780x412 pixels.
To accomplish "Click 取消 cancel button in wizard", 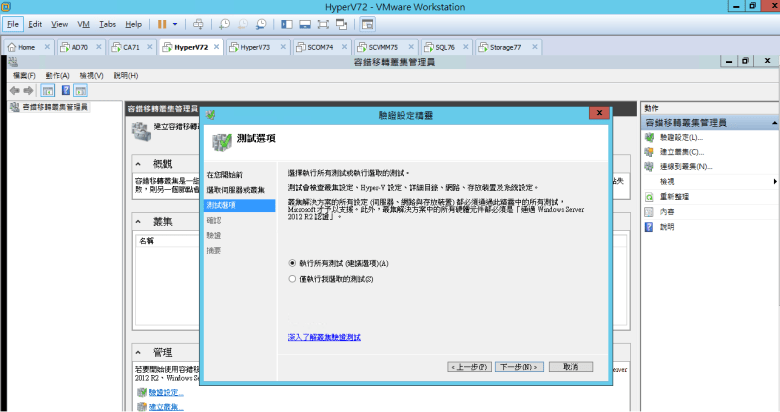I will click(571, 367).
